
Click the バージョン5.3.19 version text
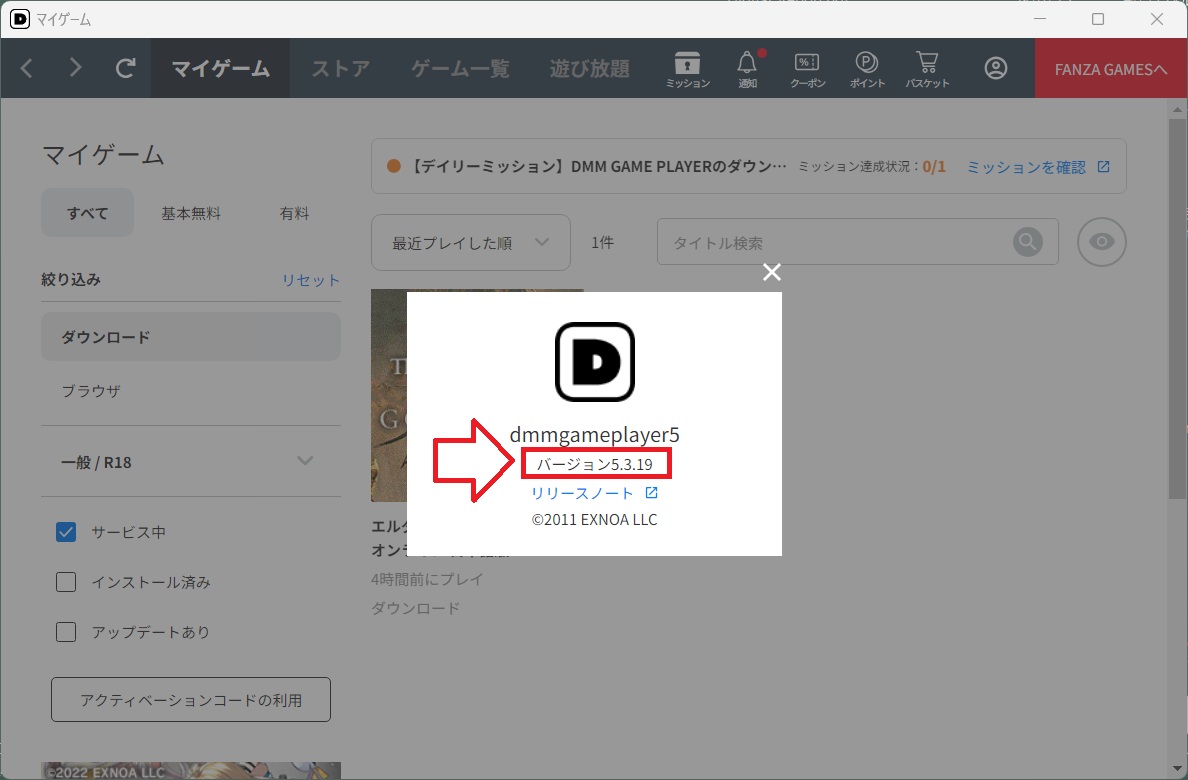click(x=595, y=465)
